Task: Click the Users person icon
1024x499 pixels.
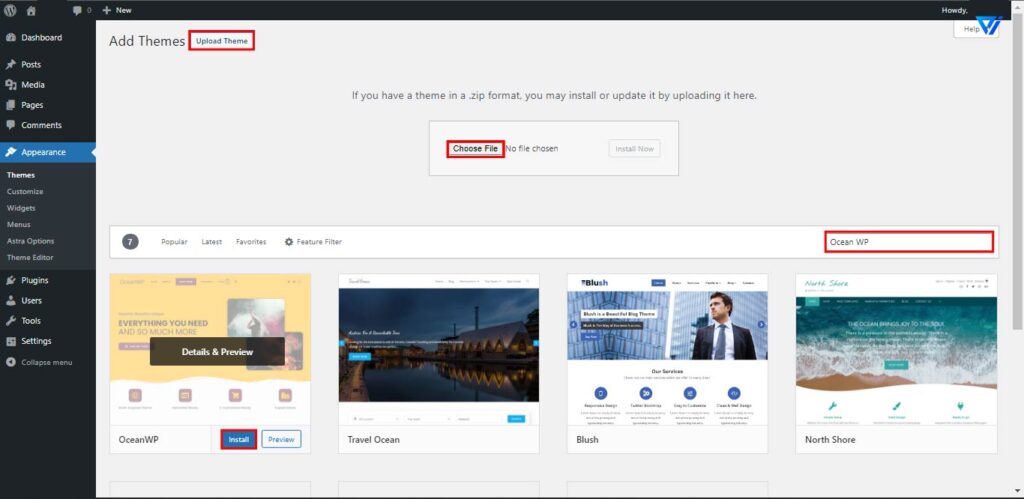Action: pyautogui.click(x=10, y=300)
